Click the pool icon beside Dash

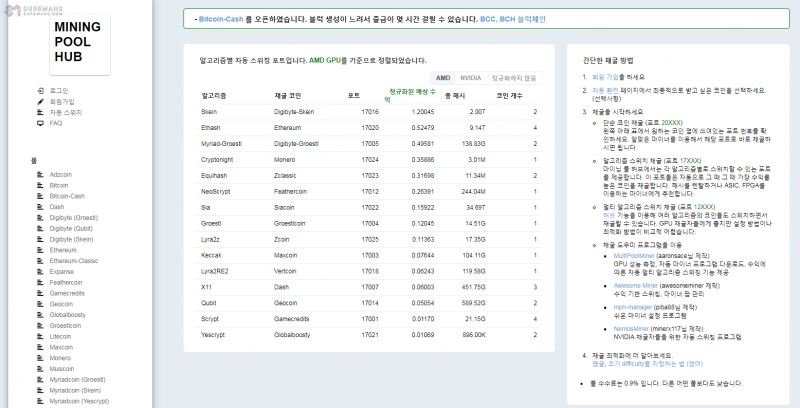coord(41,207)
